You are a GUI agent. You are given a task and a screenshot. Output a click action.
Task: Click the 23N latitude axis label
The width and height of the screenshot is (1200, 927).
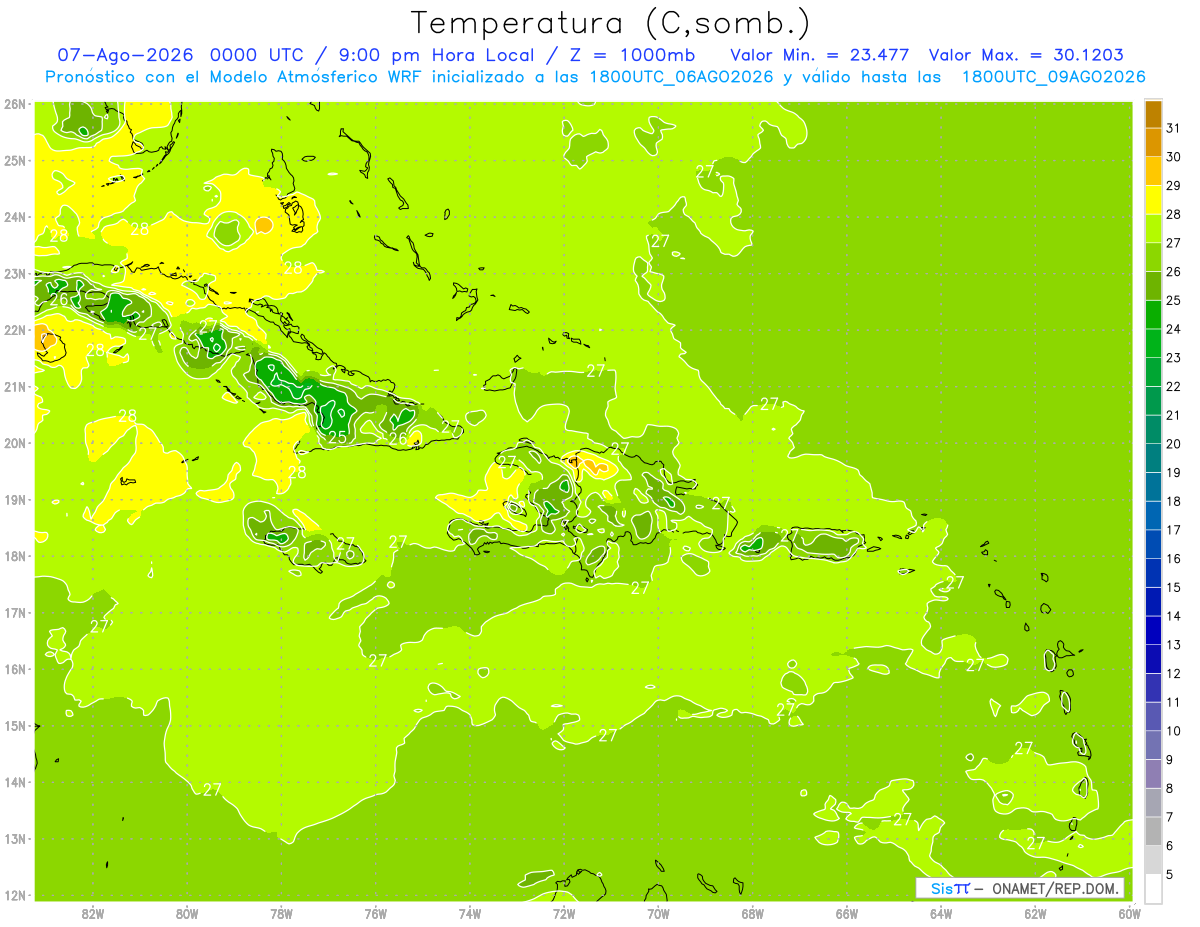click(x=15, y=273)
